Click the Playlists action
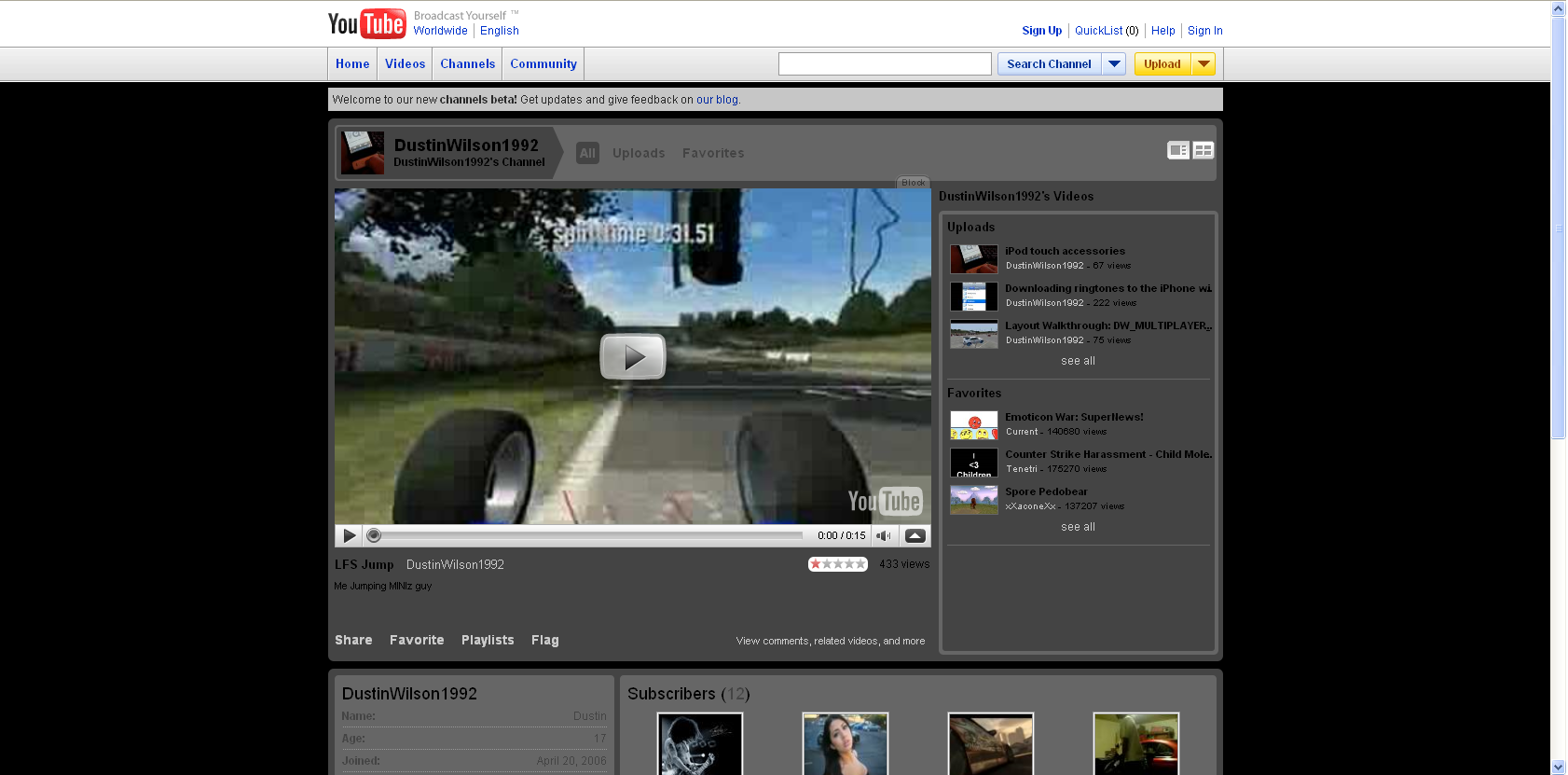The width and height of the screenshot is (1568, 775). (x=488, y=640)
